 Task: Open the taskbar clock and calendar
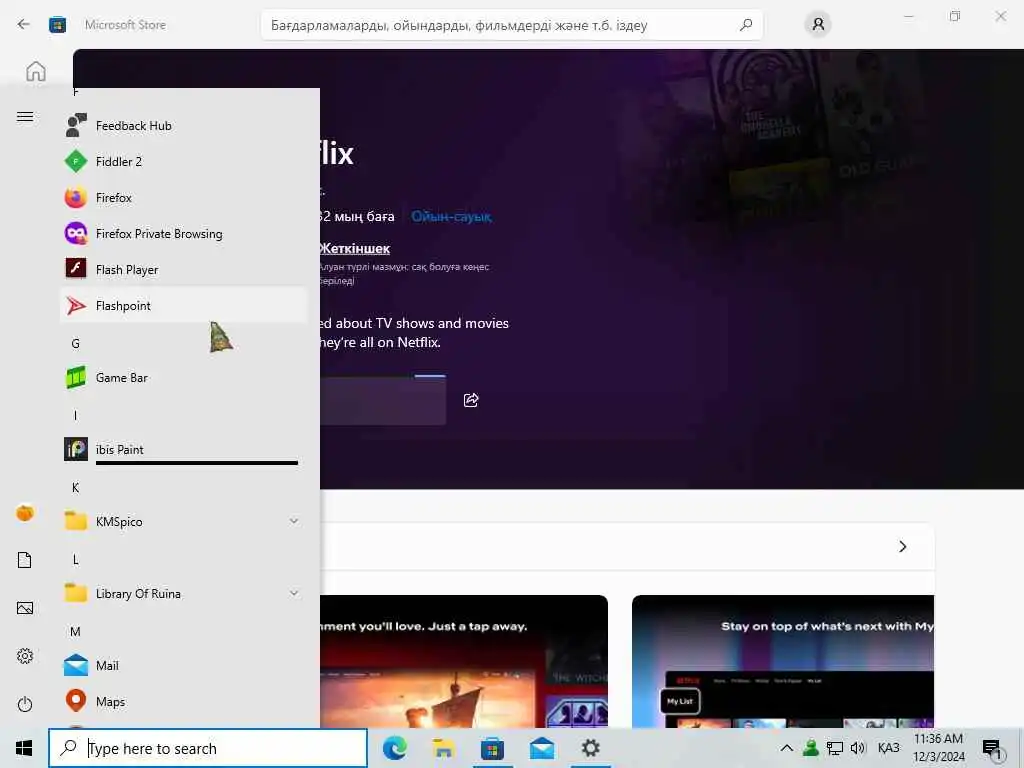coord(938,748)
